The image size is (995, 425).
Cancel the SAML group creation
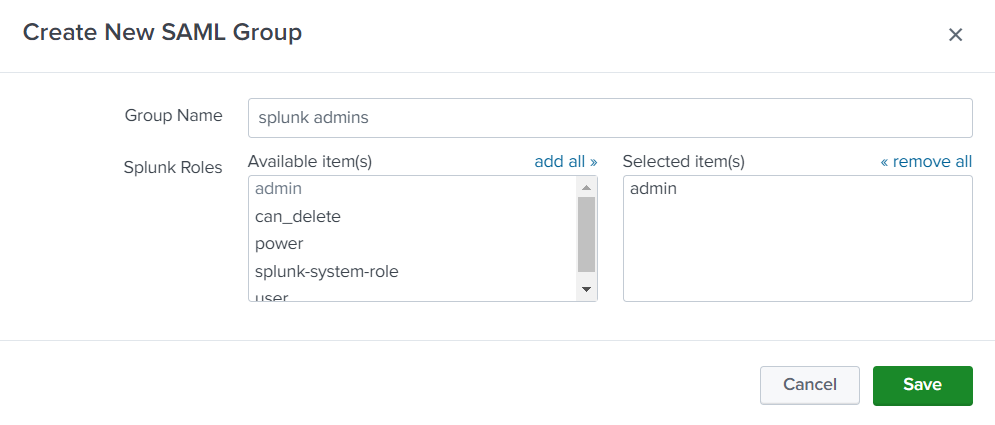coord(810,385)
